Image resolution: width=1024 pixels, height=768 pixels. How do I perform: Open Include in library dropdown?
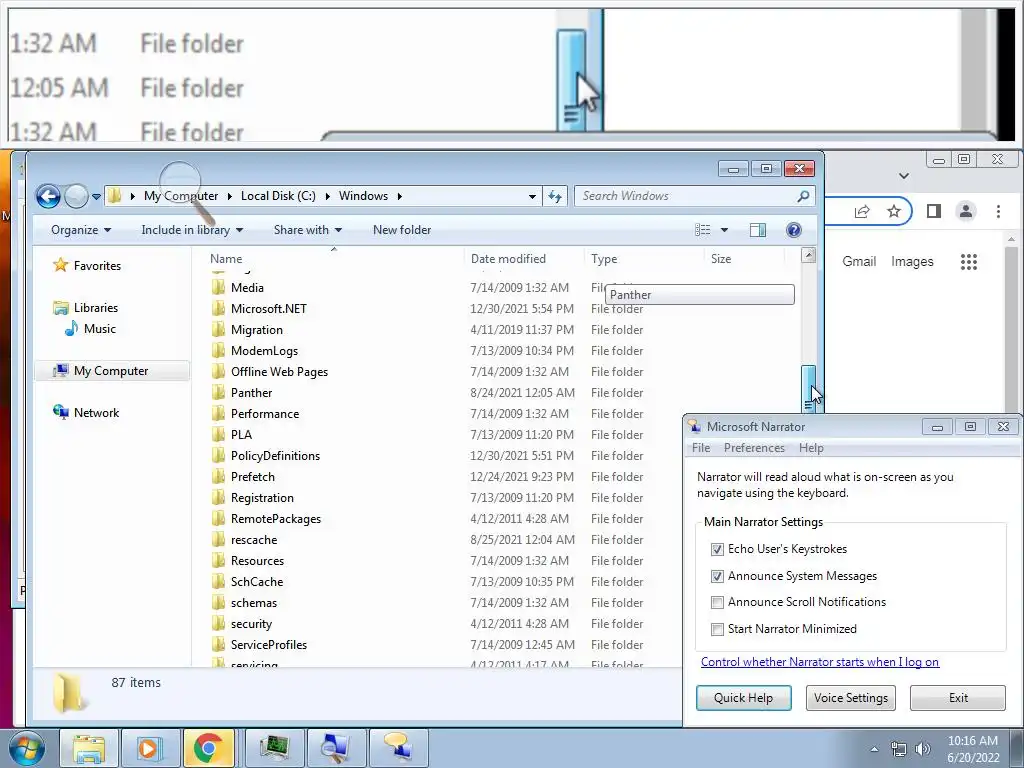[x=192, y=230]
